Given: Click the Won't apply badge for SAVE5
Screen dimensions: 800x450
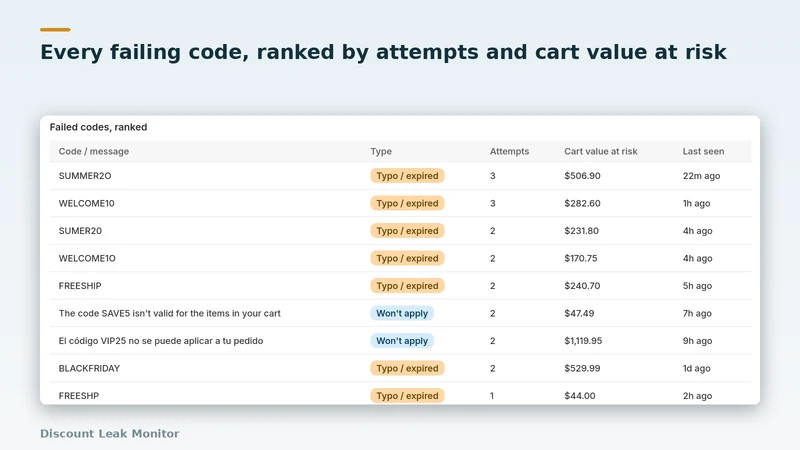Looking at the screenshot, I should coord(402,313).
